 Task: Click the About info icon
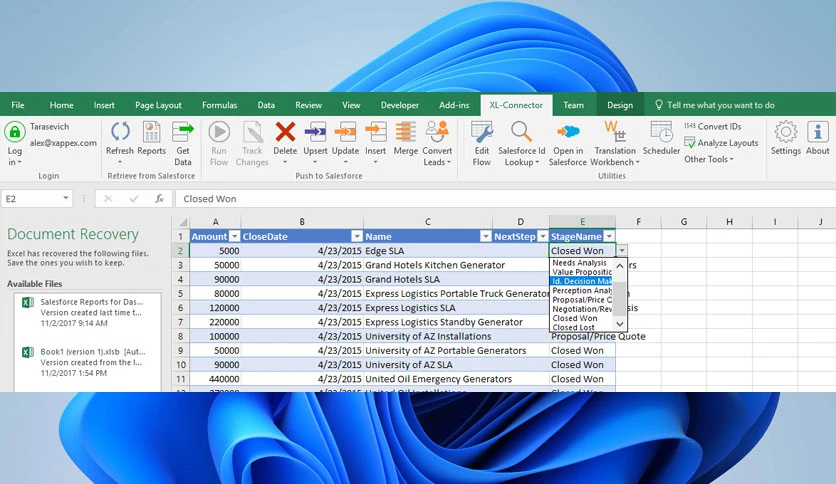[817, 132]
